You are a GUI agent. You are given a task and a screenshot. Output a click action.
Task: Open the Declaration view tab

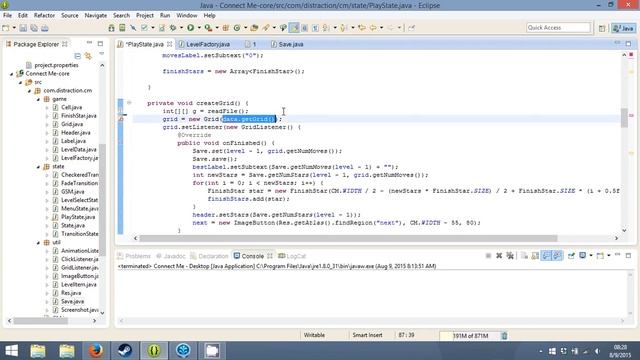[209, 256]
